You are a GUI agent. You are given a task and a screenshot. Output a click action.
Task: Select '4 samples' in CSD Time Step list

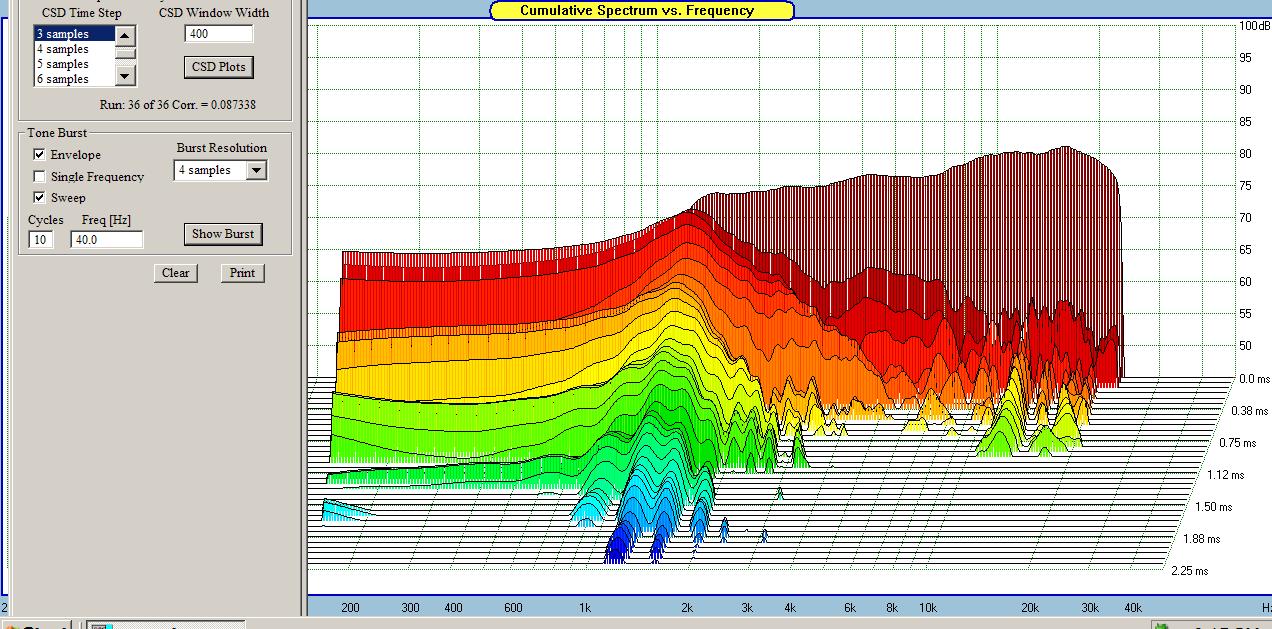coord(74,49)
